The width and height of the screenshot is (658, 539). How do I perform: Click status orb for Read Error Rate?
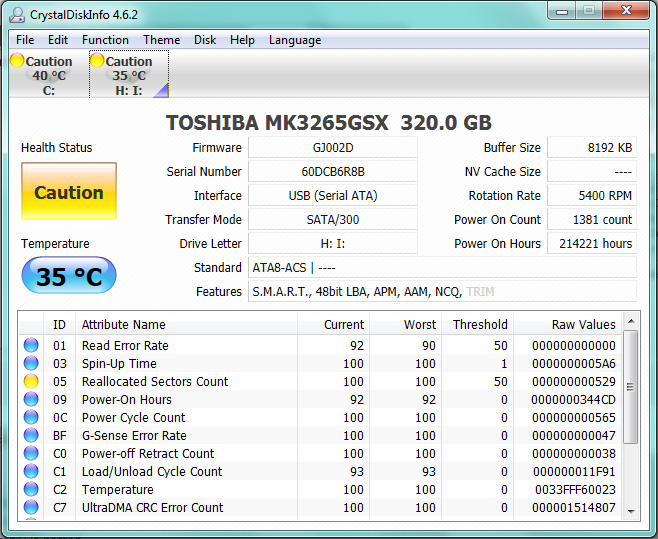31,345
